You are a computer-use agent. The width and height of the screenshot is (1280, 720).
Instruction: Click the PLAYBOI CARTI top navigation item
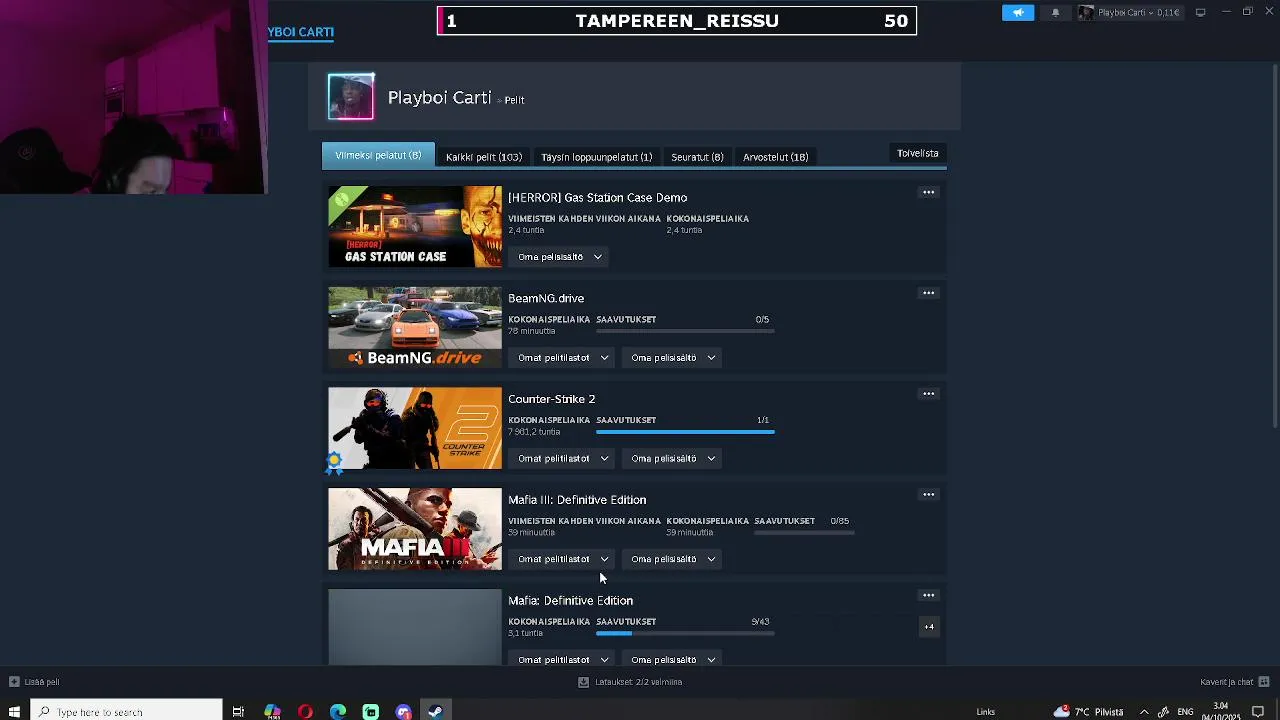click(x=301, y=32)
